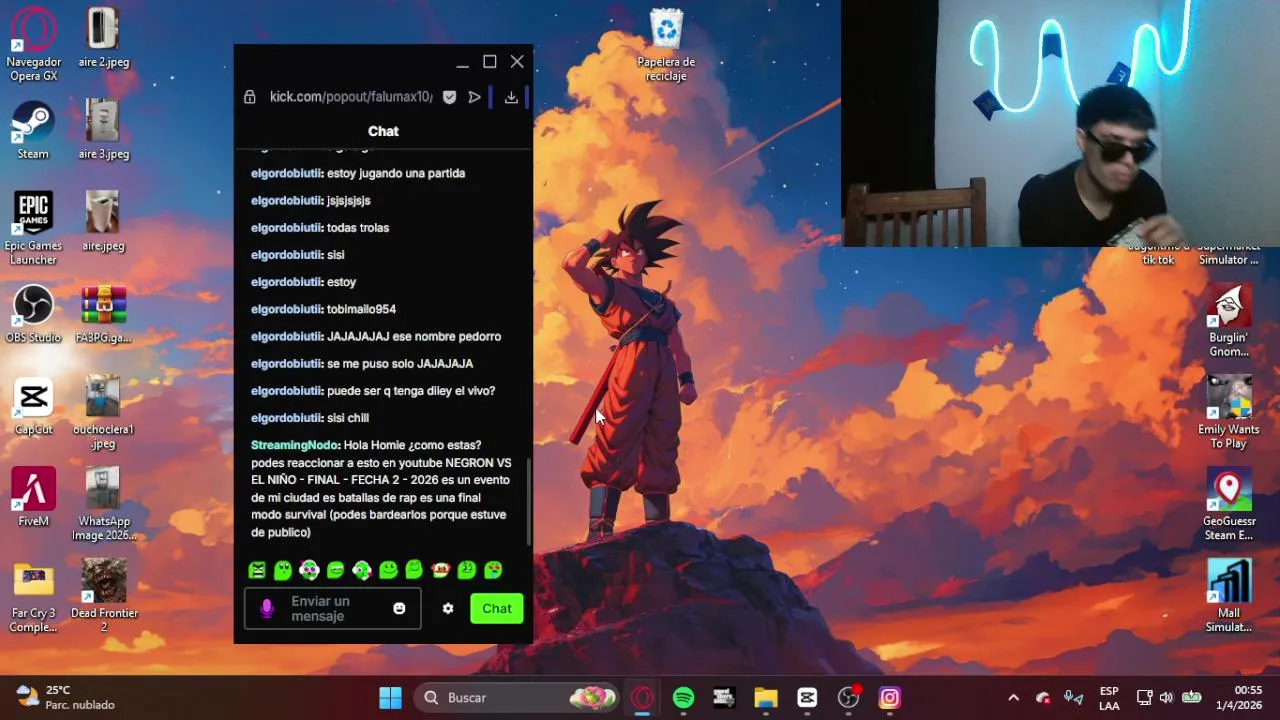1280x720 pixels.
Task: Select the FiveM desktop shortcut
Action: point(33,497)
